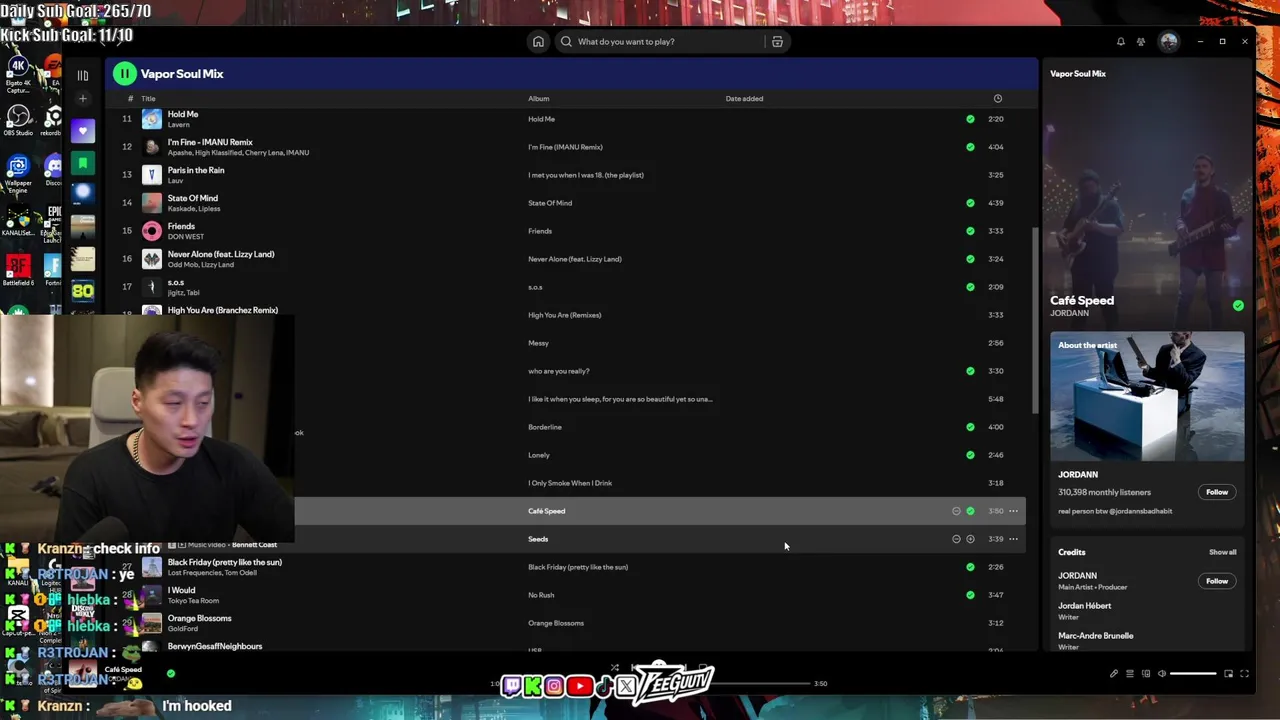The height and width of the screenshot is (720, 1280).
Task: Open the What's New notifications bell
Action: (1120, 41)
